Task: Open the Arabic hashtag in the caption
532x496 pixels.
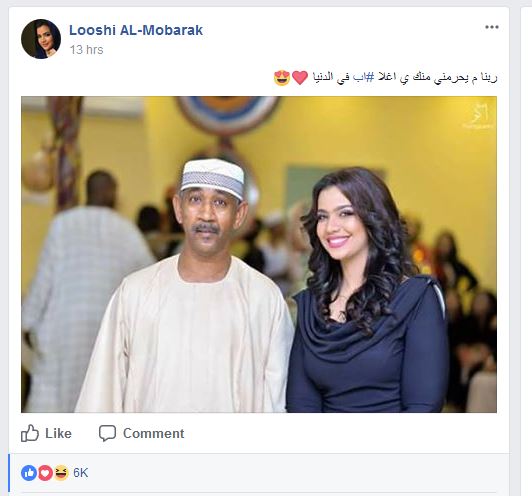Action: (363, 77)
